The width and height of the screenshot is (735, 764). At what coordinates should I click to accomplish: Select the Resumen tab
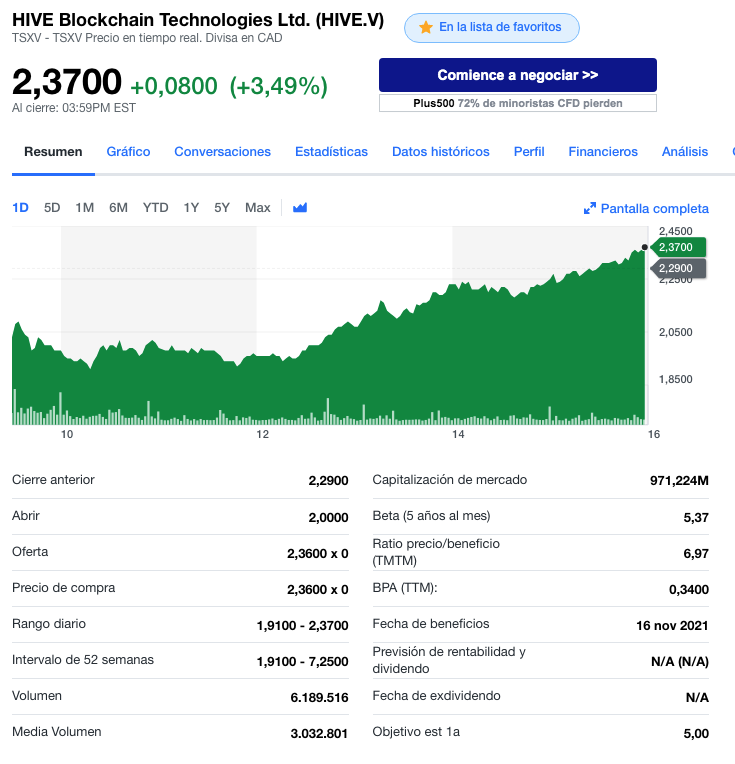point(53,152)
